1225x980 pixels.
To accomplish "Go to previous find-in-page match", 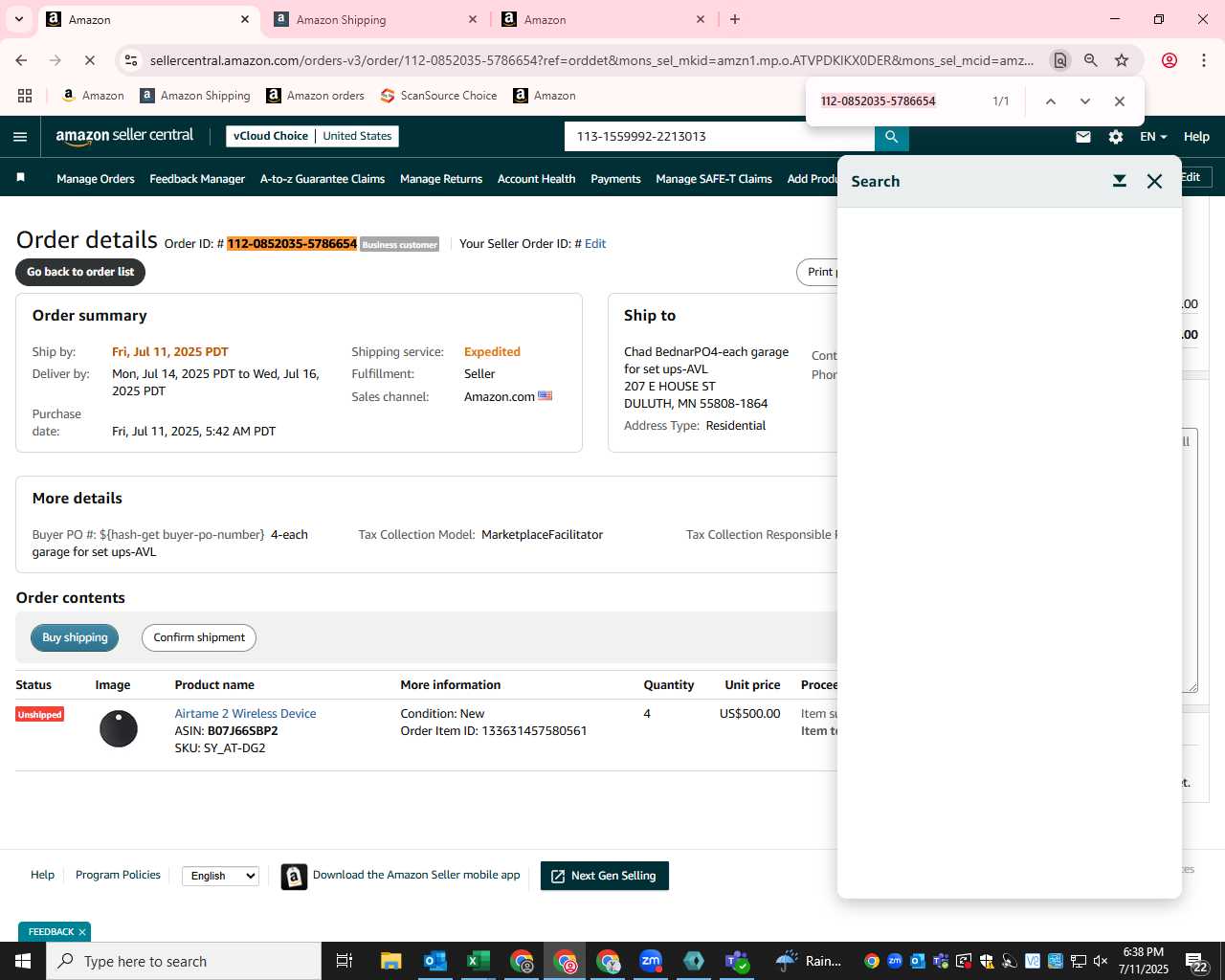I will click(x=1050, y=101).
